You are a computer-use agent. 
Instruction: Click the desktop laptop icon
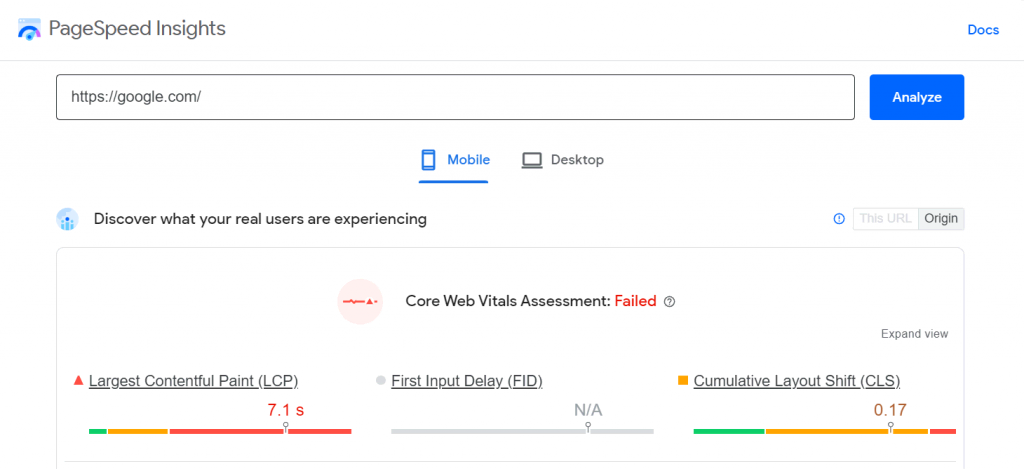point(532,160)
